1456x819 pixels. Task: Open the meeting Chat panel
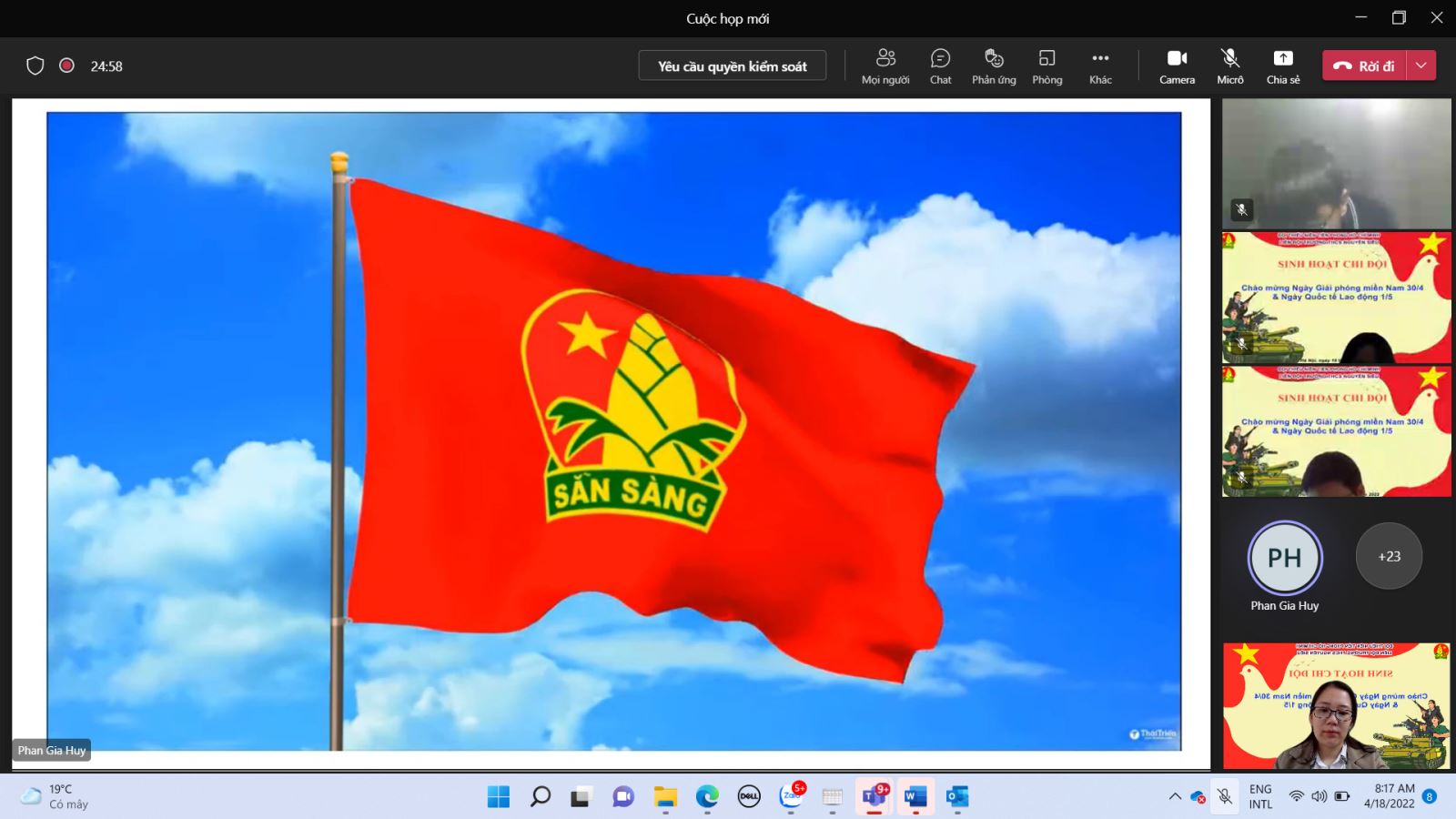pyautogui.click(x=940, y=66)
